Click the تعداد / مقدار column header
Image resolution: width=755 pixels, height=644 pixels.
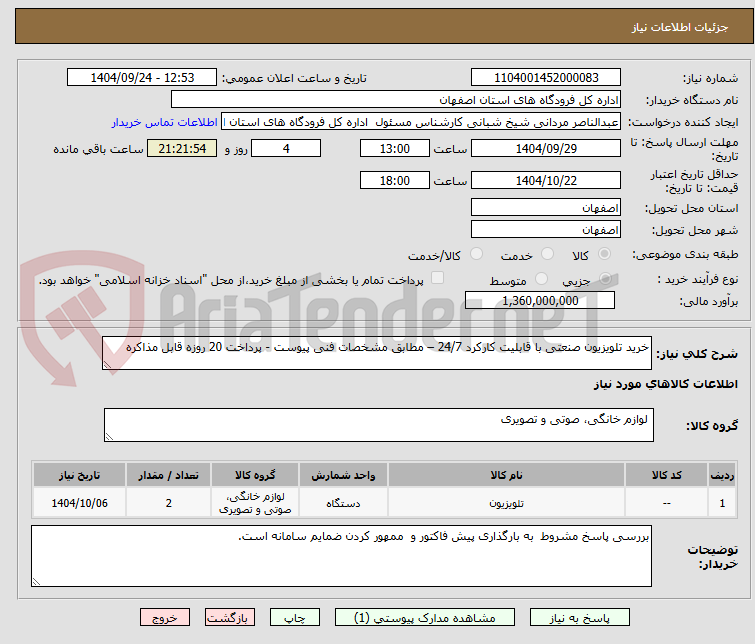[169, 475]
